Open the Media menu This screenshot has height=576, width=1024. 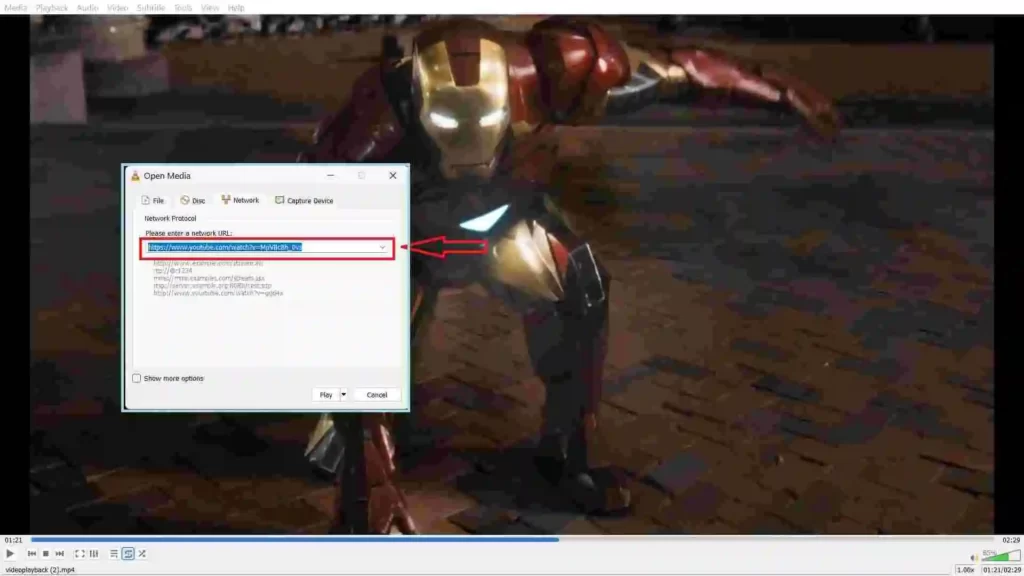[x=16, y=8]
